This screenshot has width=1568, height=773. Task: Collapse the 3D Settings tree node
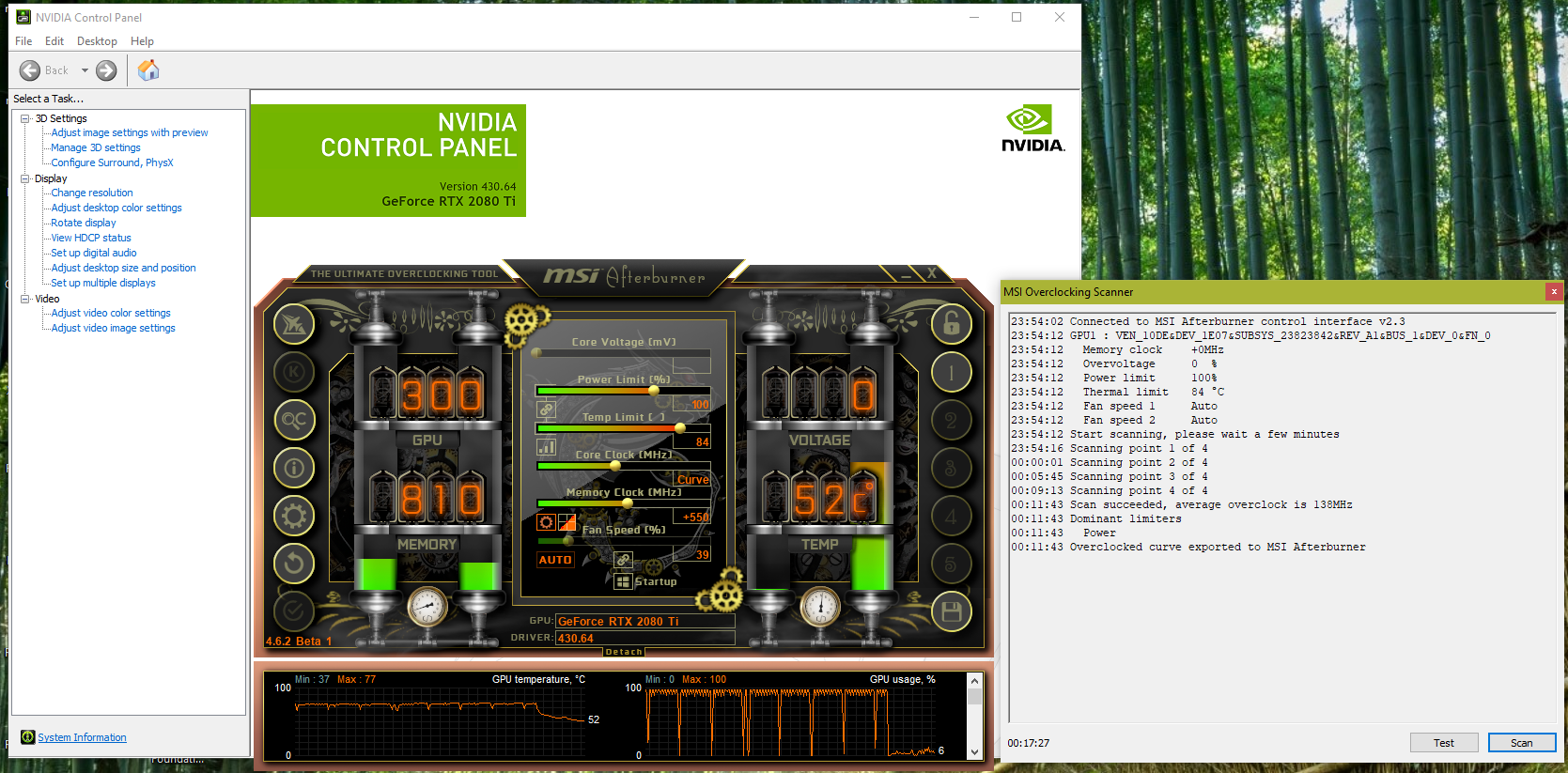25,118
